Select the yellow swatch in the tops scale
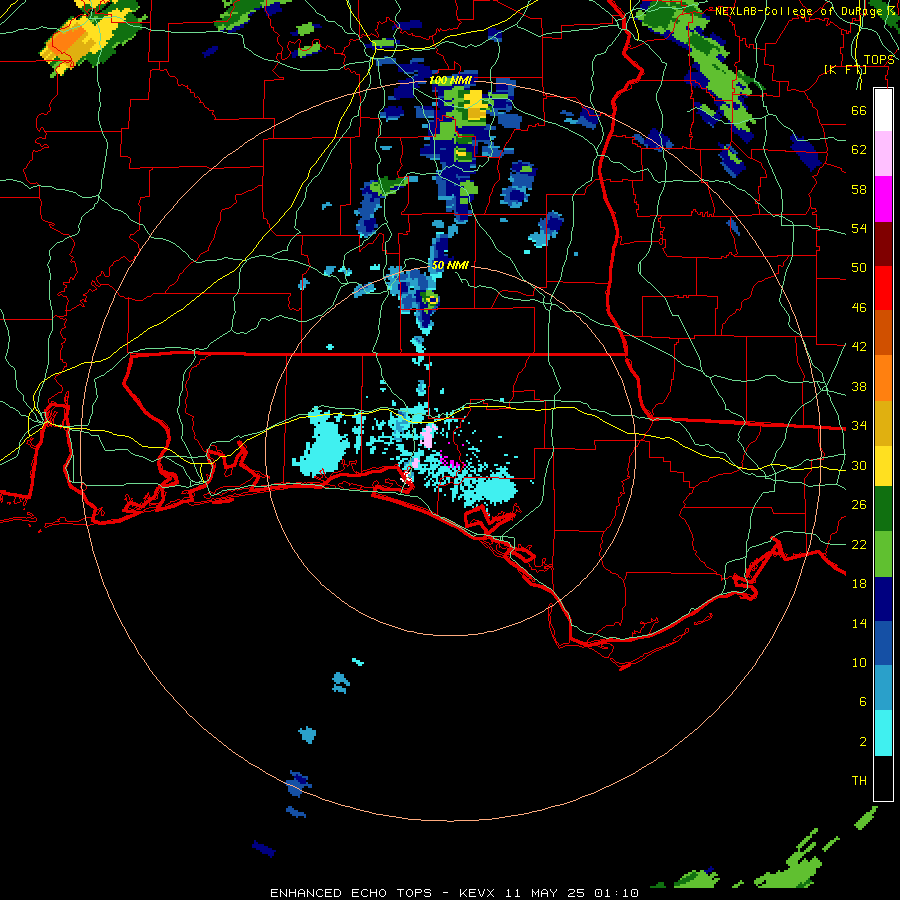 point(883,465)
